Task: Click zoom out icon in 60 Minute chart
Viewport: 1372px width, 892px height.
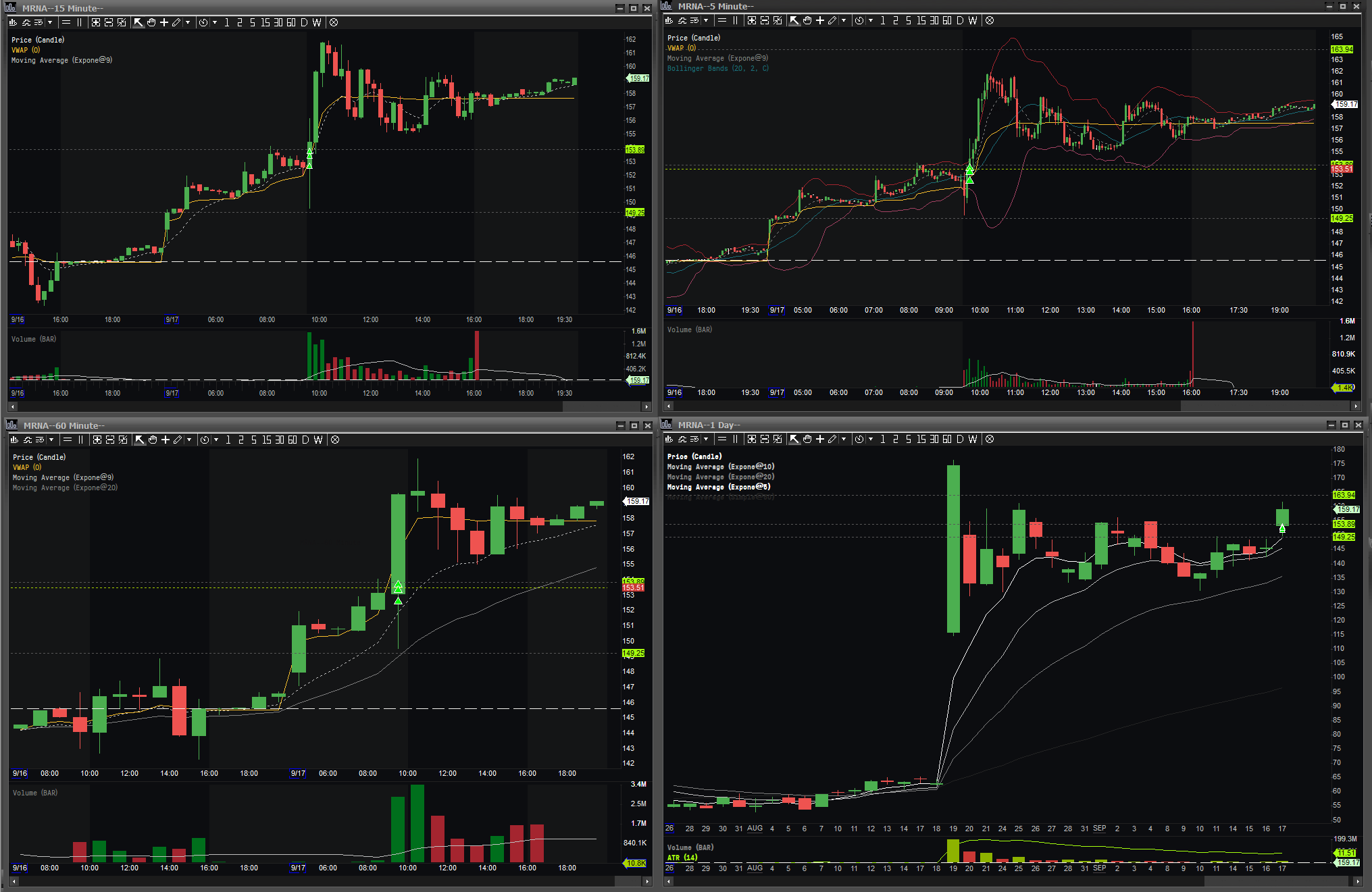Action: point(110,440)
